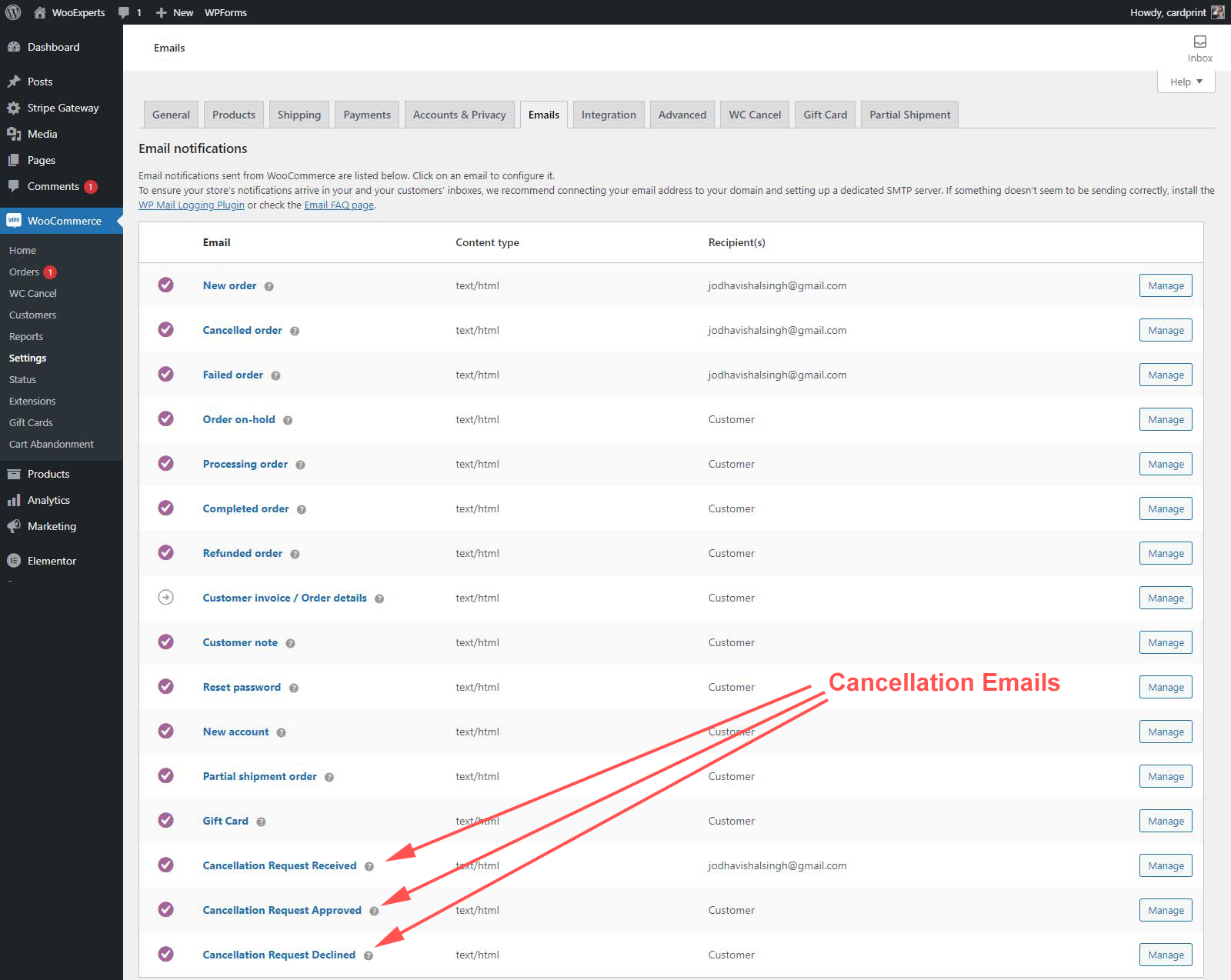Toggle enabled status for Cancelled order email

pyautogui.click(x=165, y=329)
